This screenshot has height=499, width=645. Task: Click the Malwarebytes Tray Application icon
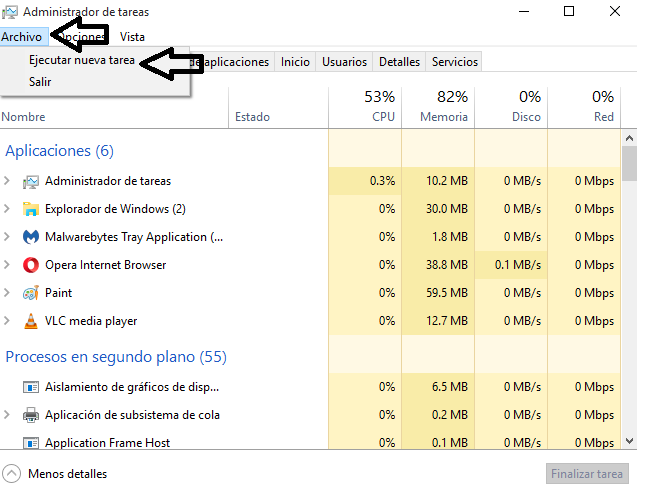(x=31, y=237)
